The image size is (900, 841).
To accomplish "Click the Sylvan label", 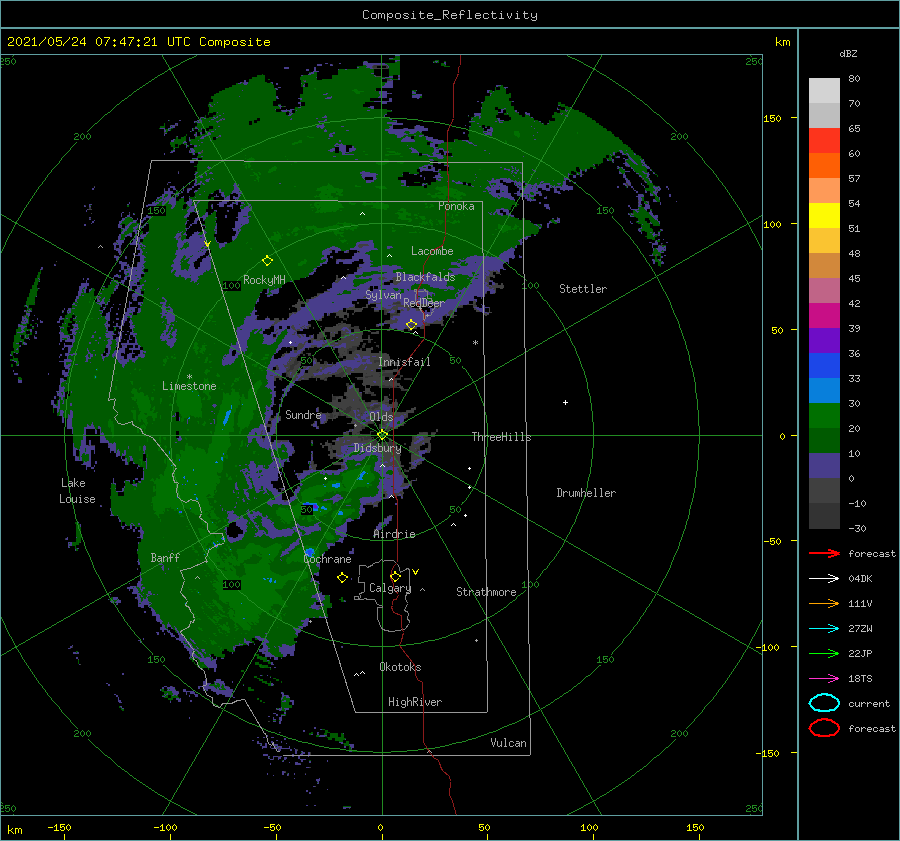I will 383,295.
